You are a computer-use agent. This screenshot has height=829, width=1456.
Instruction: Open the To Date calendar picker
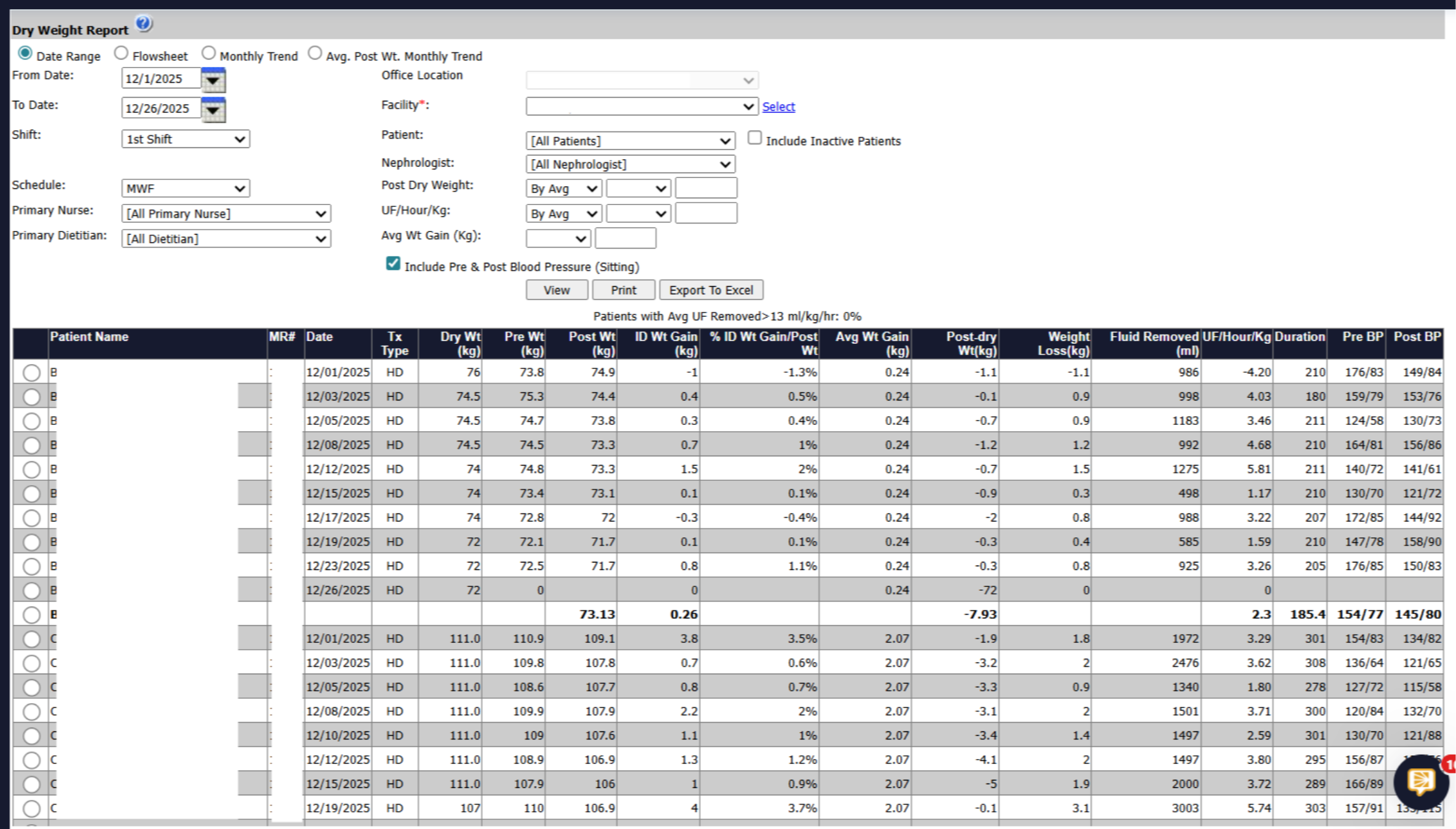213,109
